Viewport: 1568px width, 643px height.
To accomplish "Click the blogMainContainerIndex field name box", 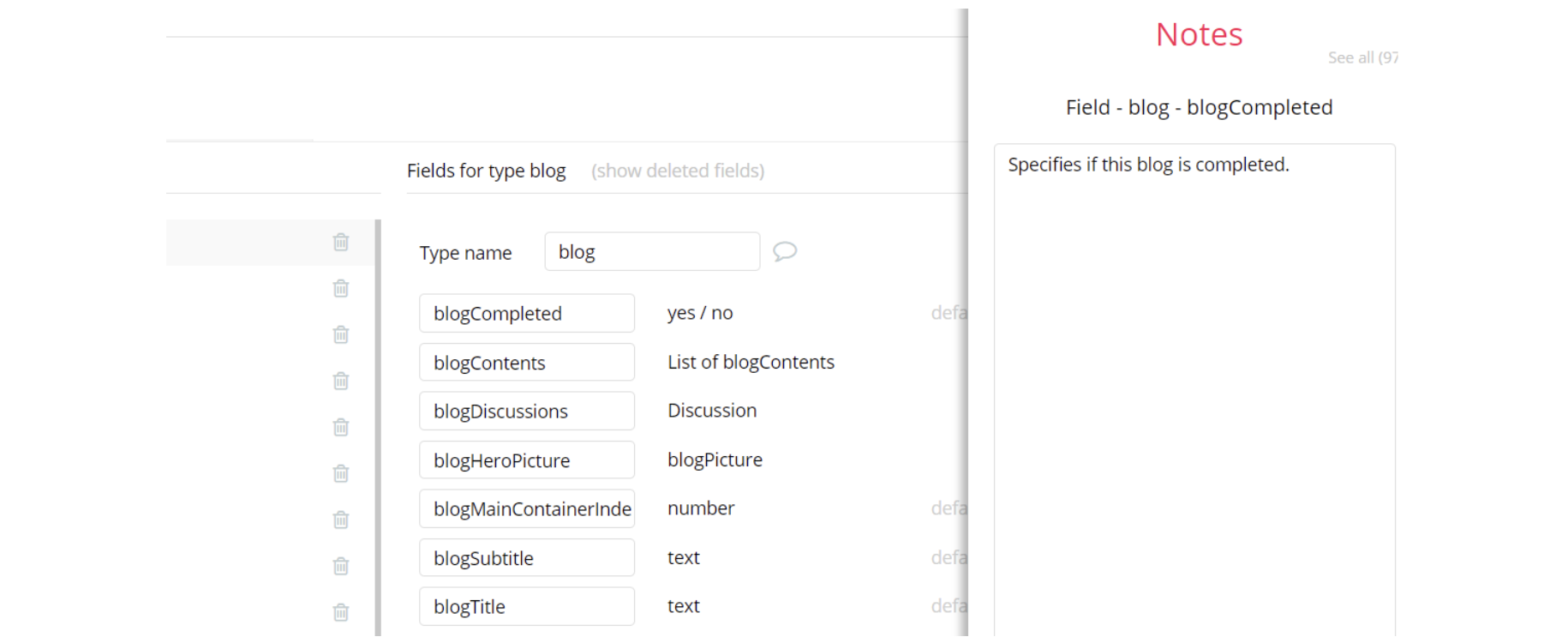I will (526, 509).
